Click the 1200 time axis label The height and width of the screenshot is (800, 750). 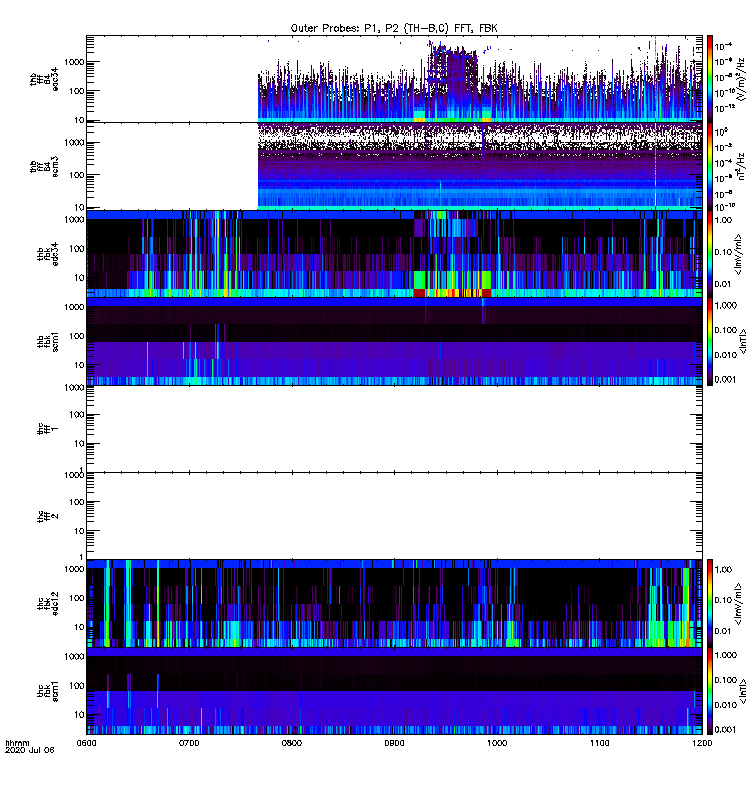702,743
